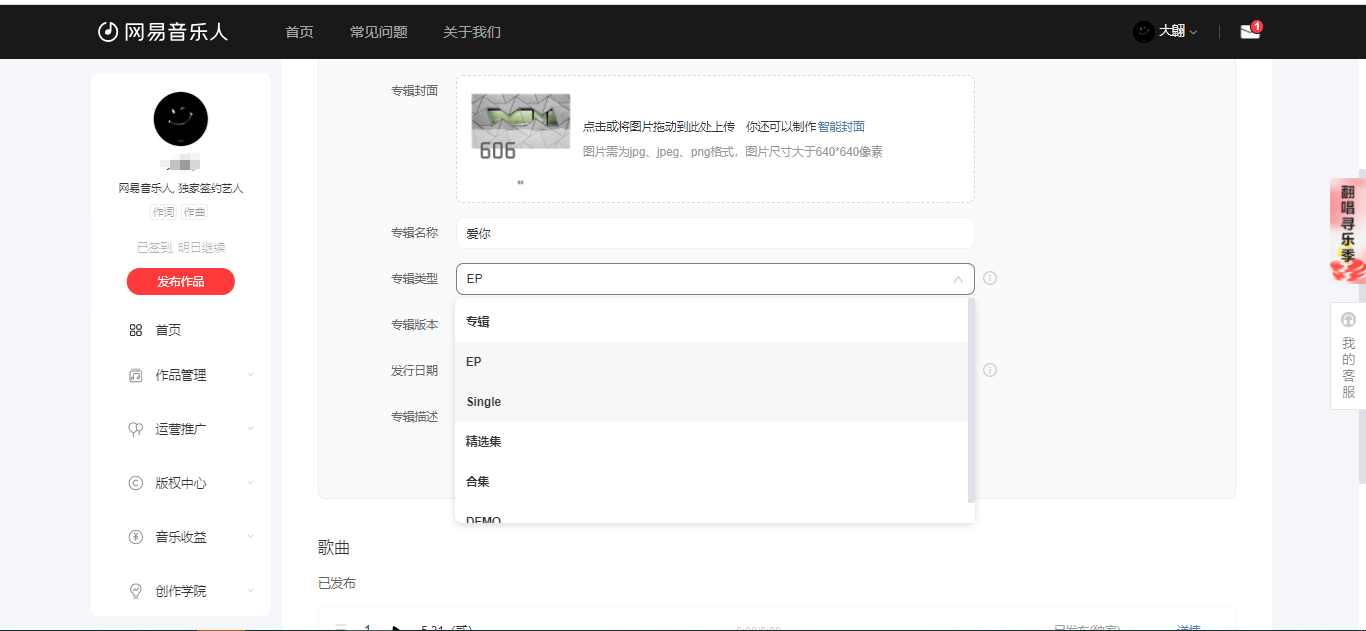Open the mail notification icon
The height and width of the screenshot is (631, 1366).
pos(1249,32)
